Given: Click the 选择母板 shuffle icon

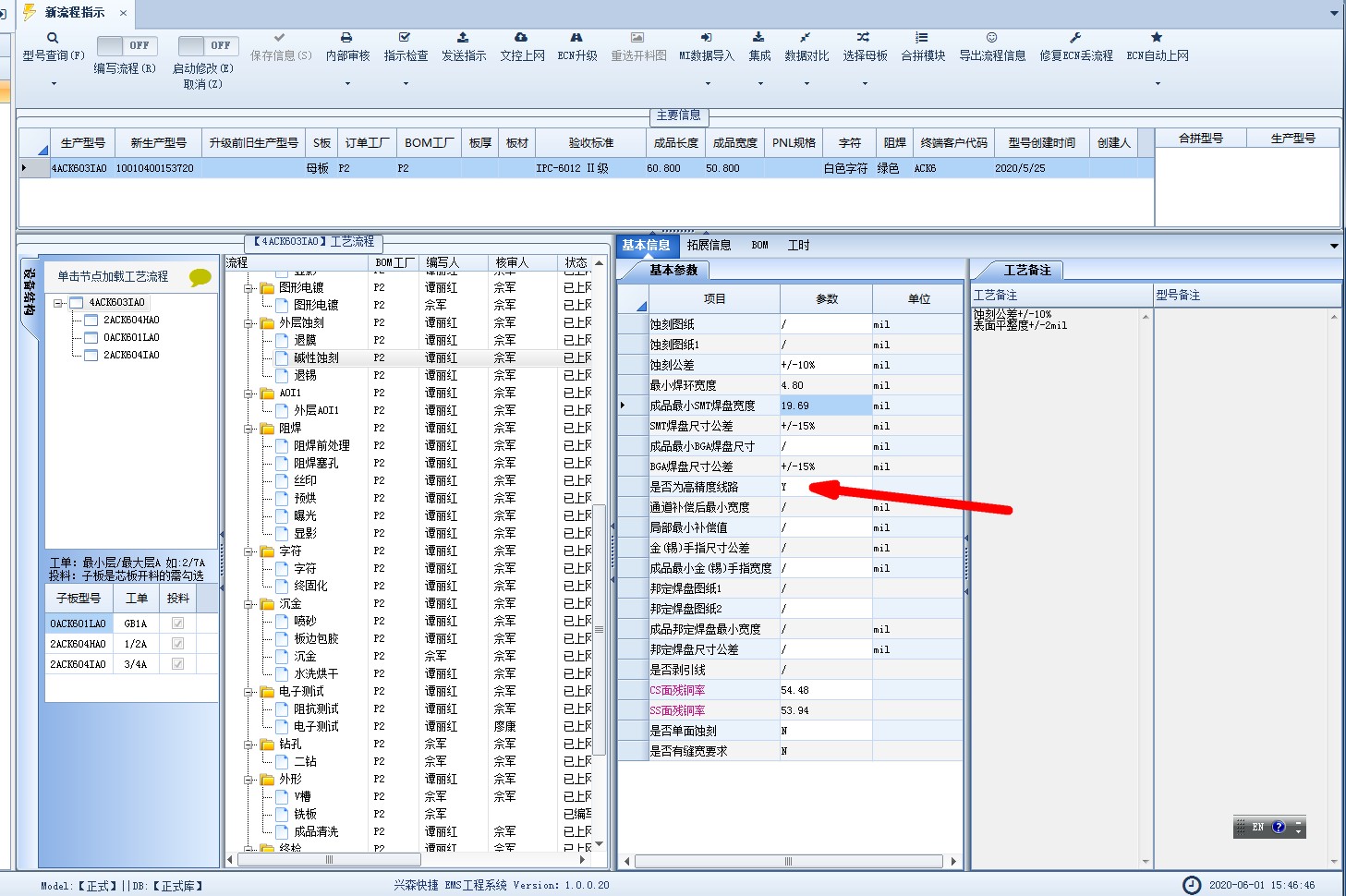Looking at the screenshot, I should 863,38.
